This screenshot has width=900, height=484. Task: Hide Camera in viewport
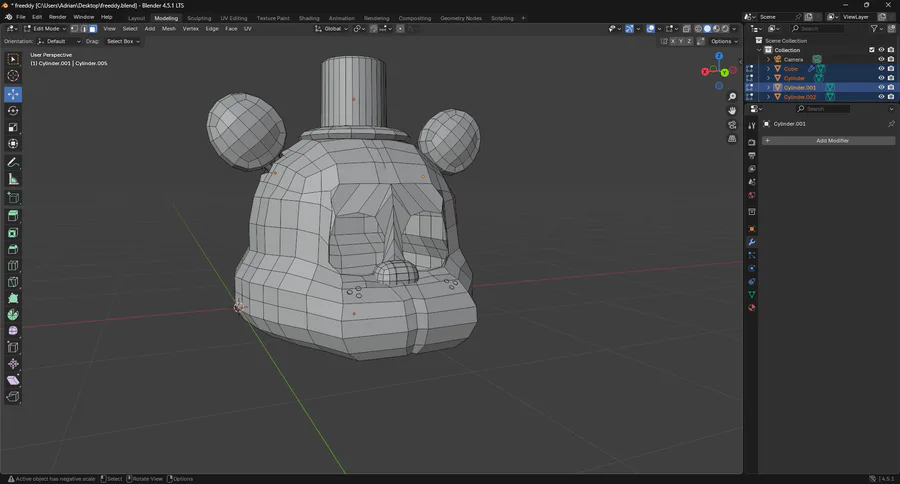point(881,59)
